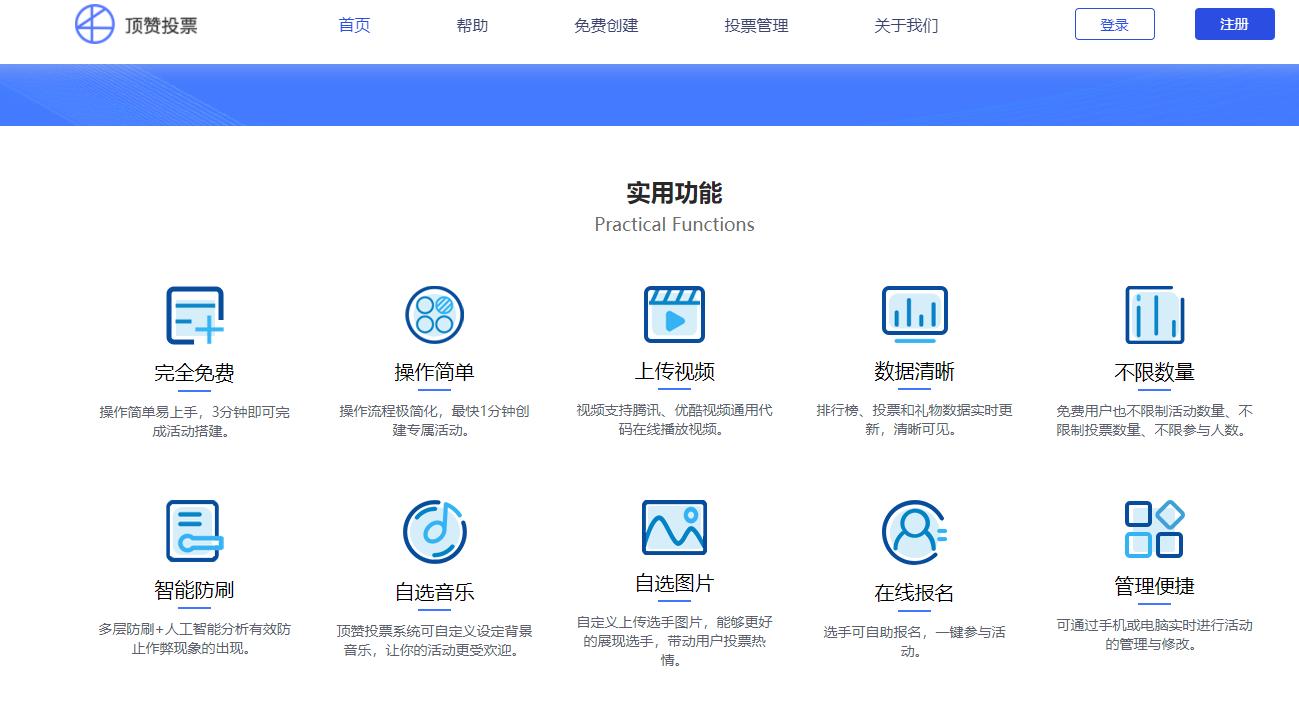Click the 实用功能 section heading

pyautogui.click(x=674, y=193)
